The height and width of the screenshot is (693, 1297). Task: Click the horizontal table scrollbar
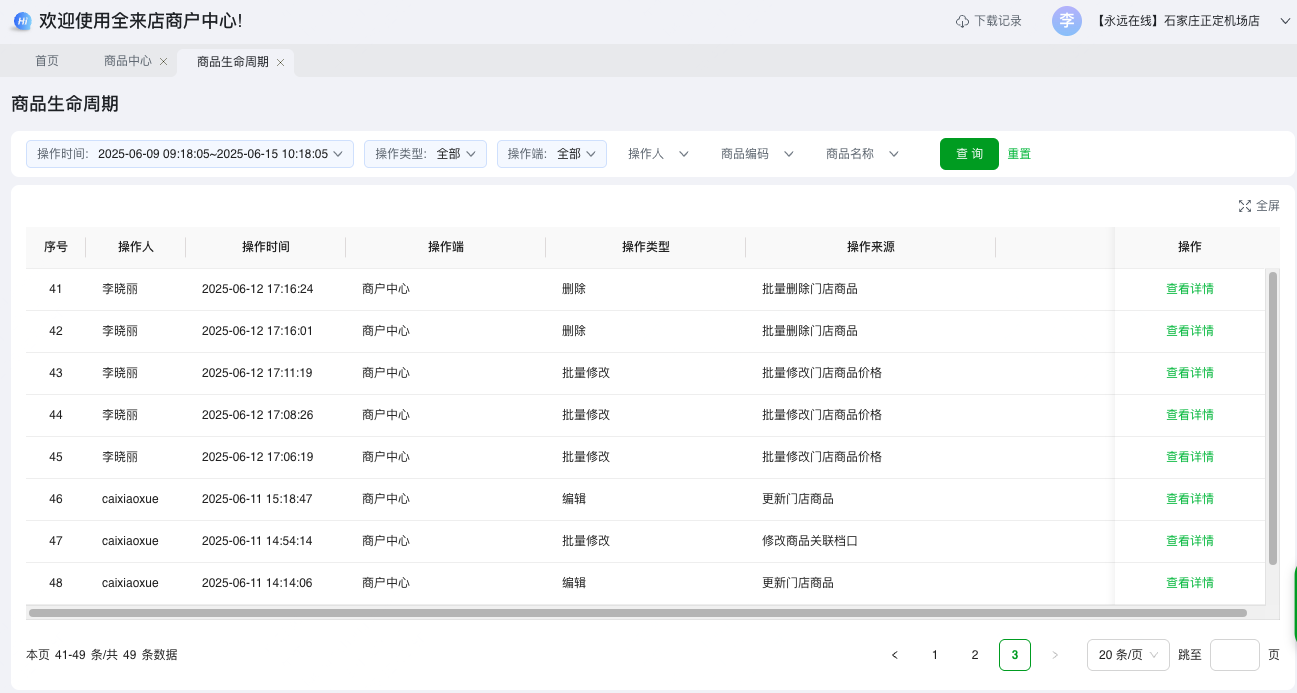click(638, 613)
